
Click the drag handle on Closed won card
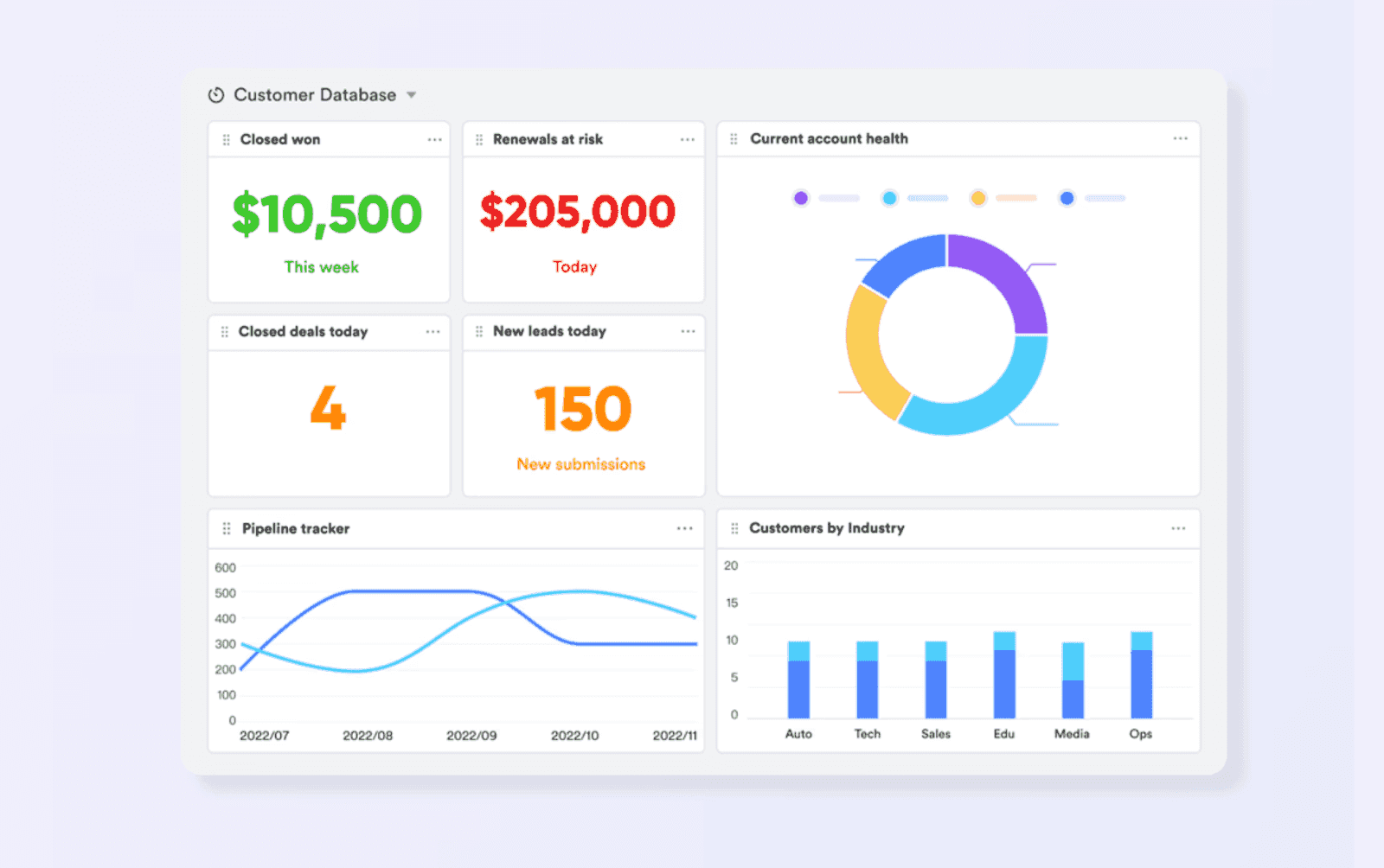[225, 138]
